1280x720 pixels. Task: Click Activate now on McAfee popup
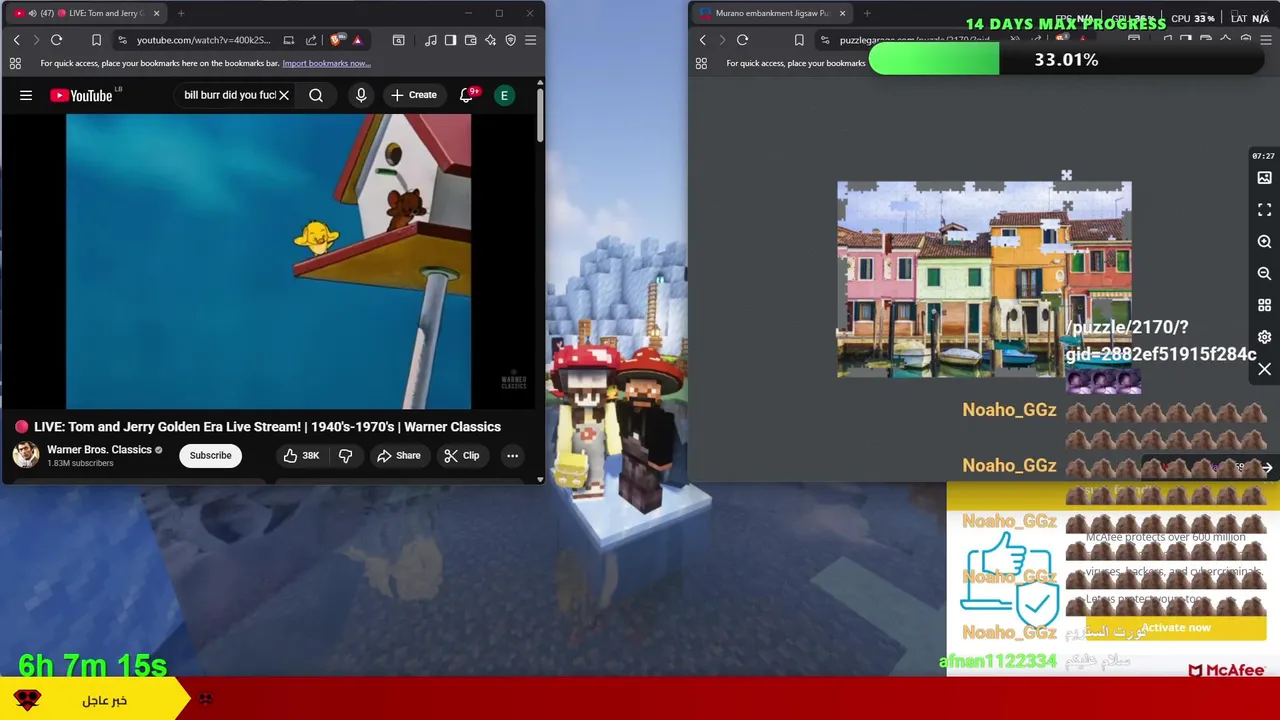click(1176, 628)
